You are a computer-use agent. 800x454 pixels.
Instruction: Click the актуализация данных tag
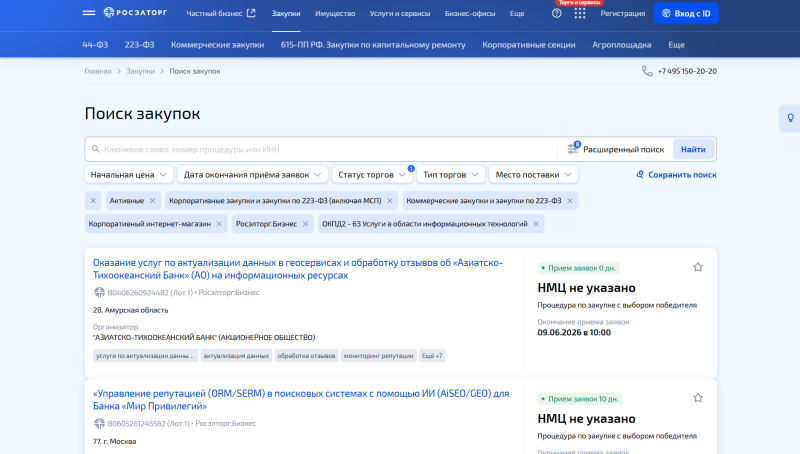point(236,356)
